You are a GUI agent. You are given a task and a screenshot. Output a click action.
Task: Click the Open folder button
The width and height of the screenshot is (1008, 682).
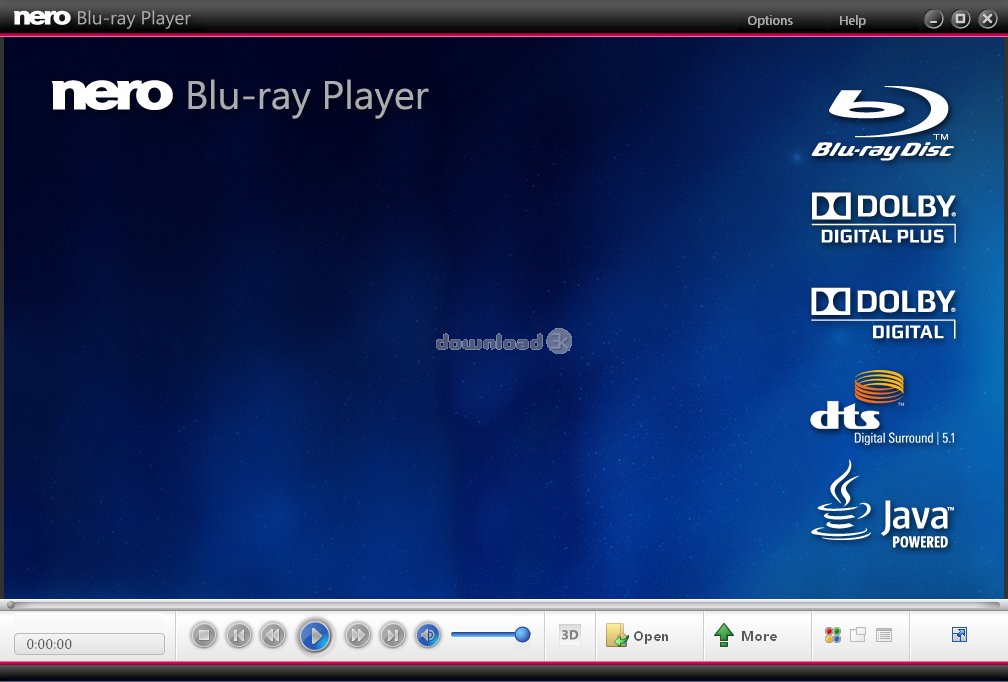637,636
